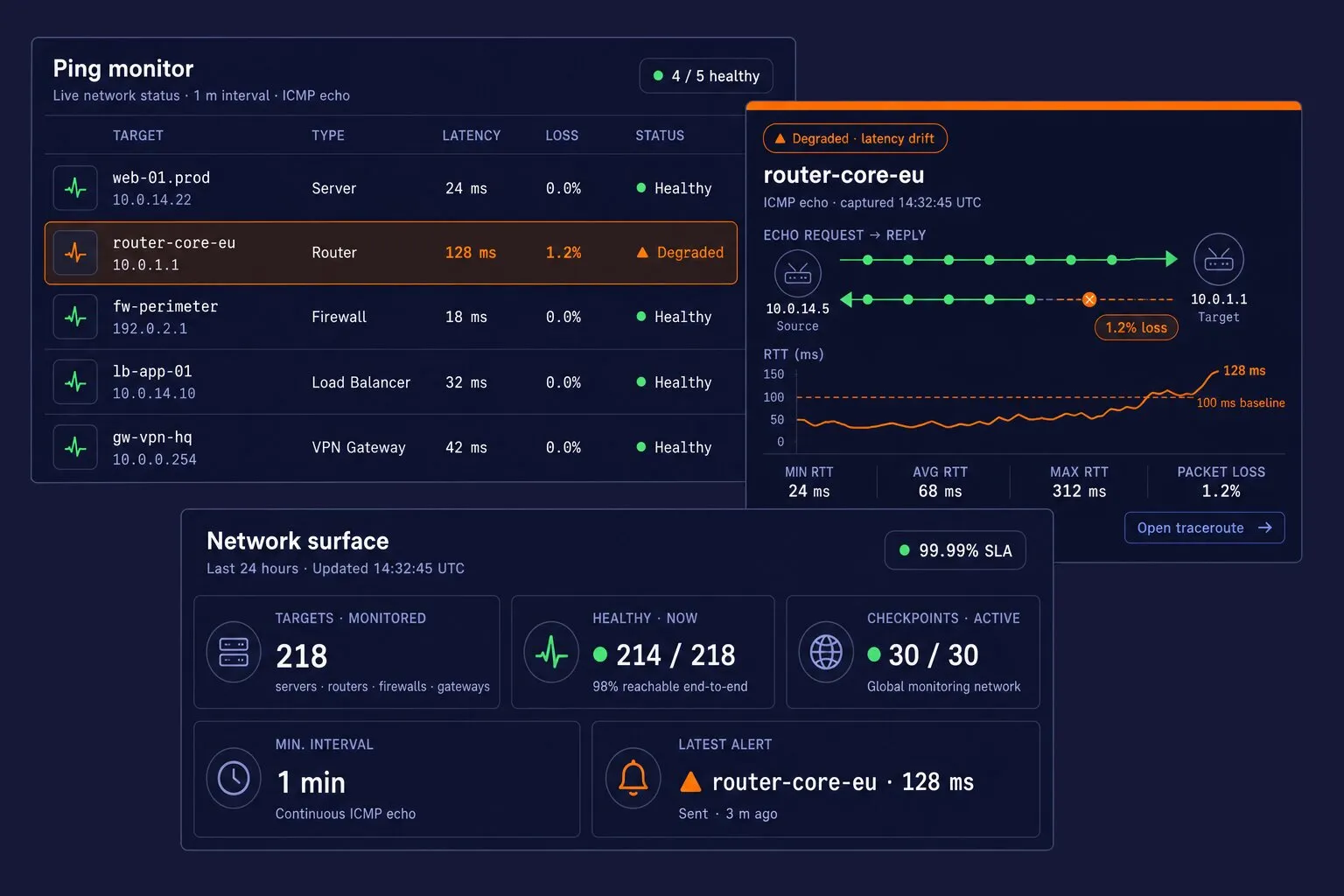Click the 1.2% loss pill label
This screenshot has width=1344, height=896.
coord(1136,327)
